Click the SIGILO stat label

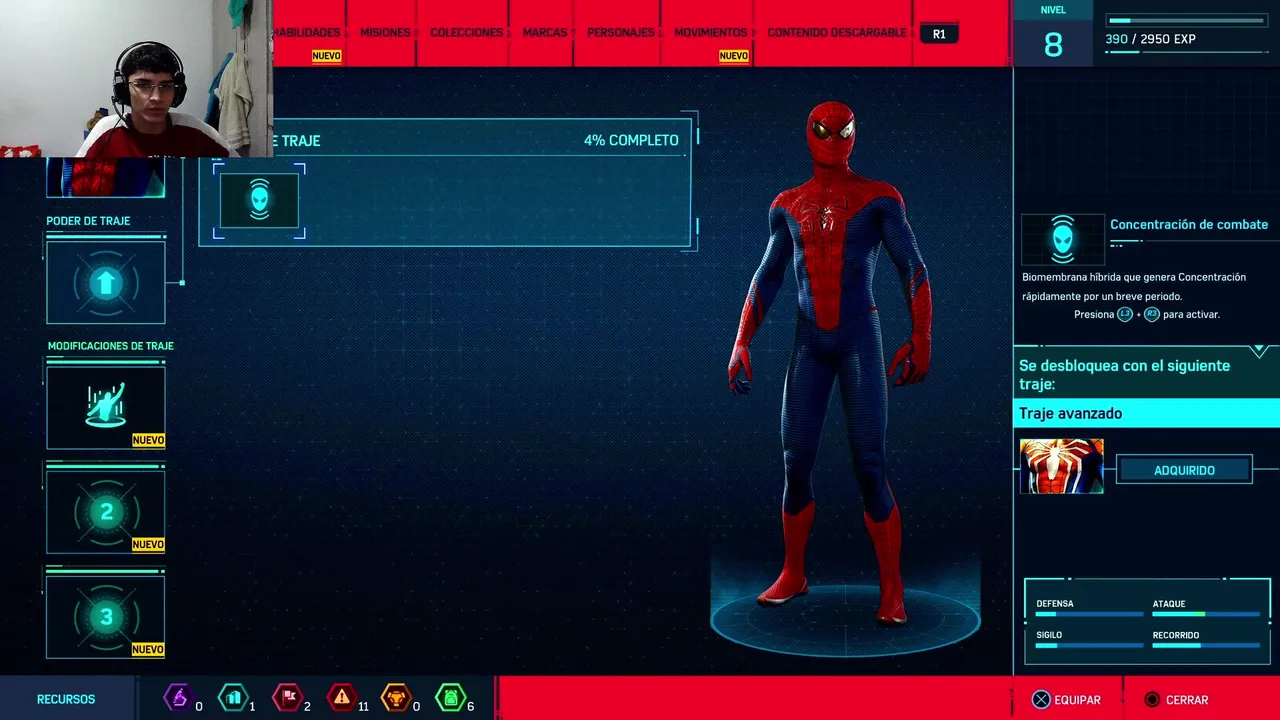(x=1049, y=635)
